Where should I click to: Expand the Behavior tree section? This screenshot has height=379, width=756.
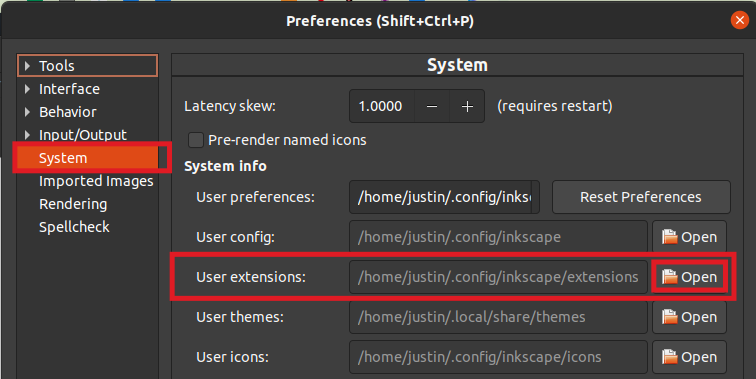point(27,112)
